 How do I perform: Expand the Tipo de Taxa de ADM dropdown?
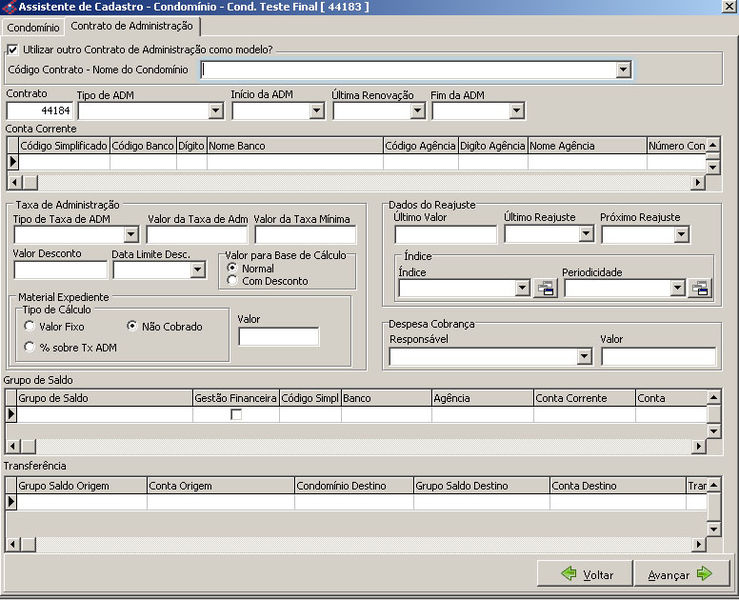click(131, 235)
